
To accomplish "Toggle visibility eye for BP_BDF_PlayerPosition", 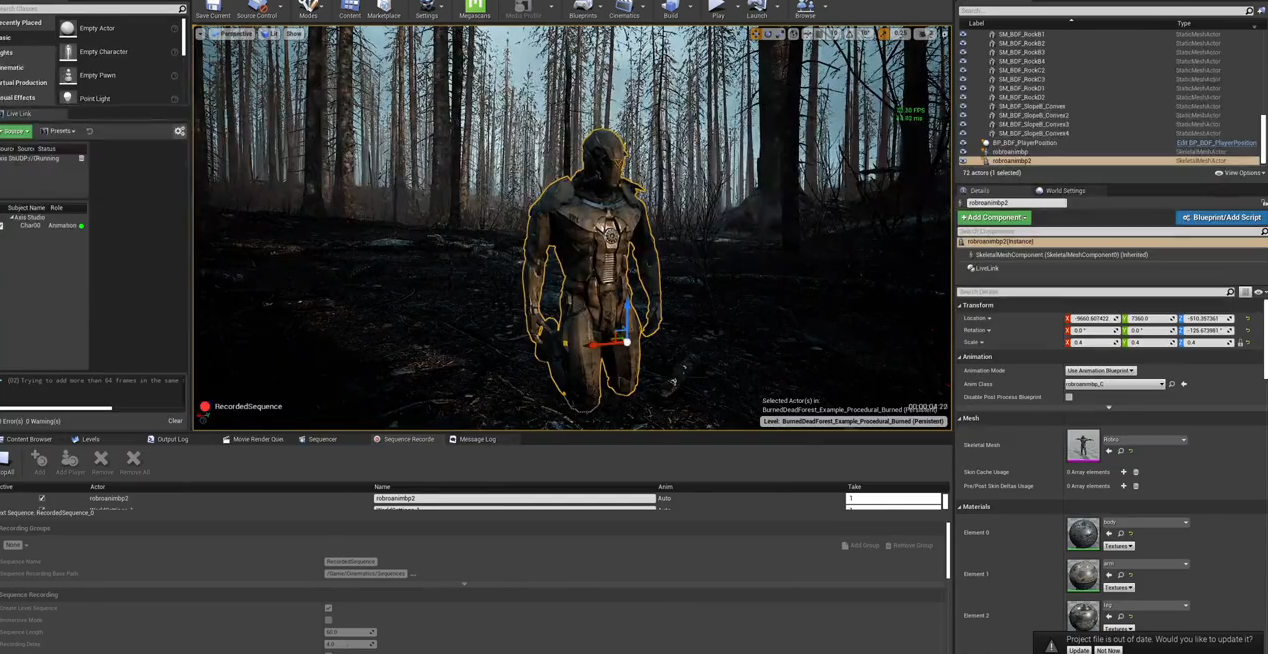I will click(963, 143).
